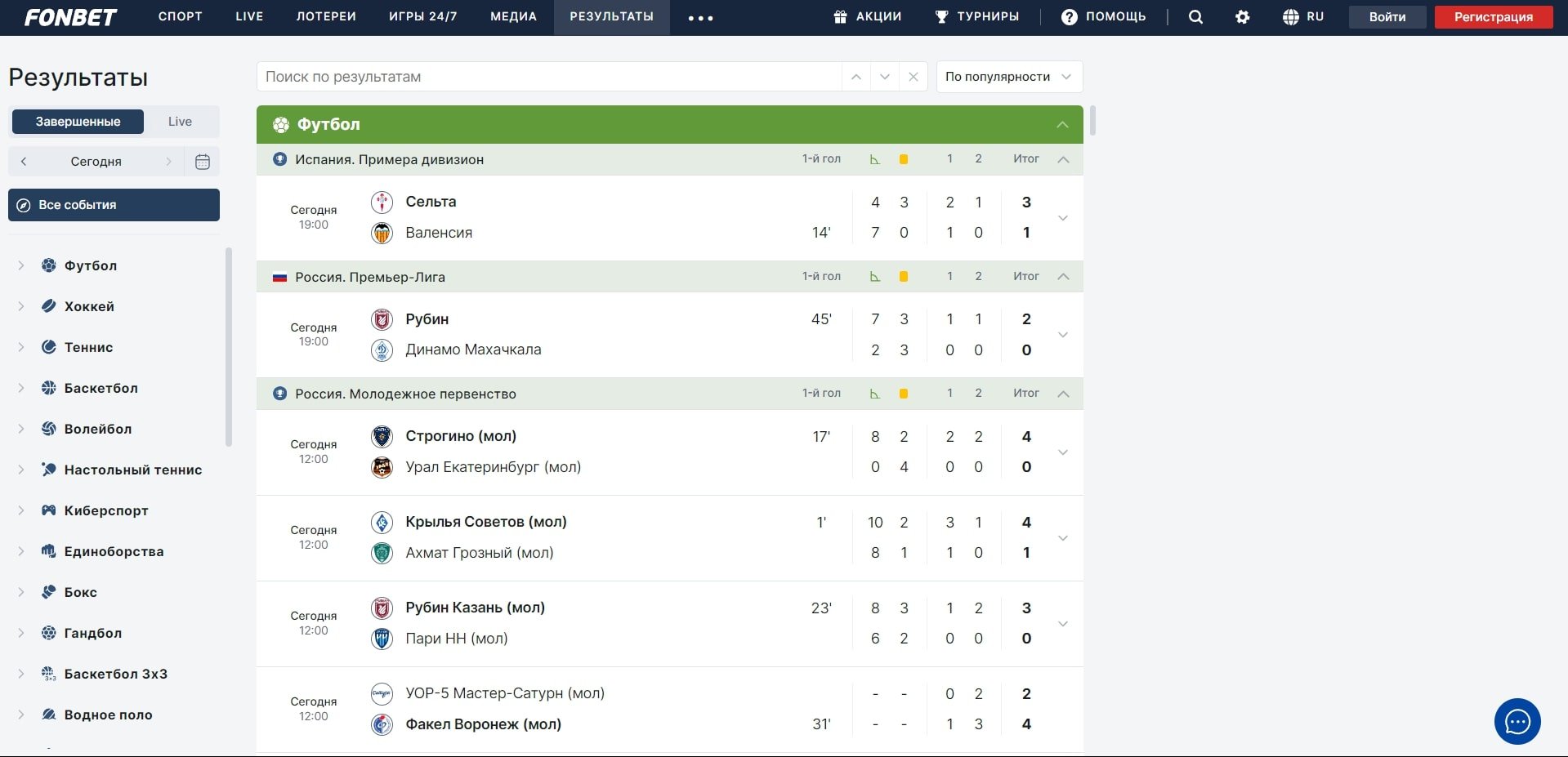Select Водное поло in the sidebar
Image resolution: width=1568 pixels, height=757 pixels.
click(x=109, y=715)
